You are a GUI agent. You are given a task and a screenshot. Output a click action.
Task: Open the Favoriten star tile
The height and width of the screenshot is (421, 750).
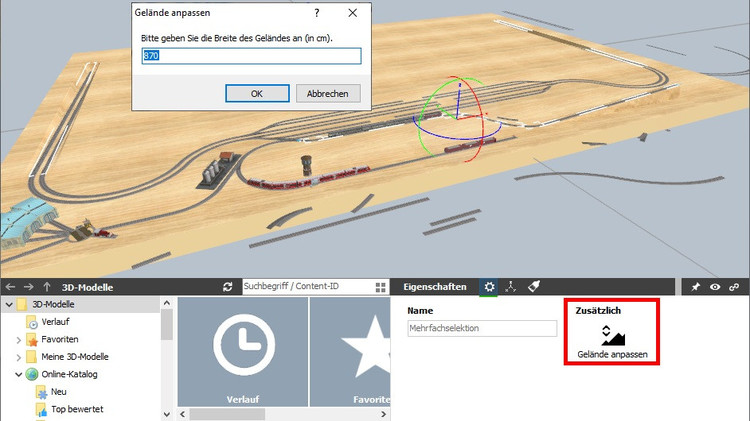point(350,352)
